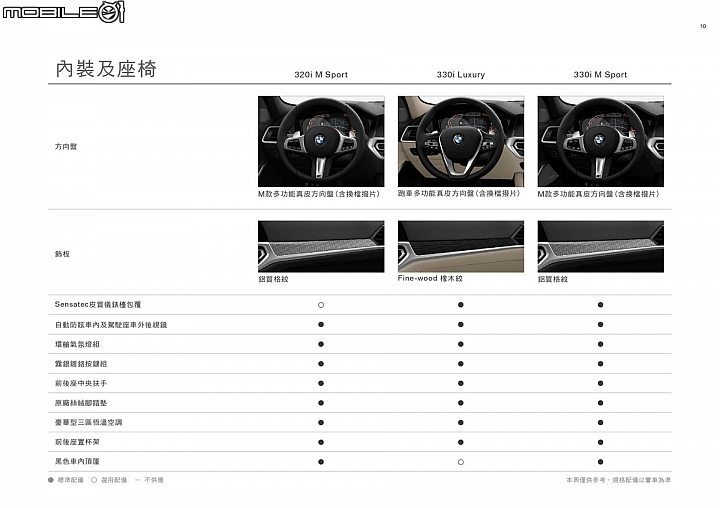Click M款多功能真皮方向盤 caption under 320i M Sport
720x508 pixels.
[x=319, y=194]
